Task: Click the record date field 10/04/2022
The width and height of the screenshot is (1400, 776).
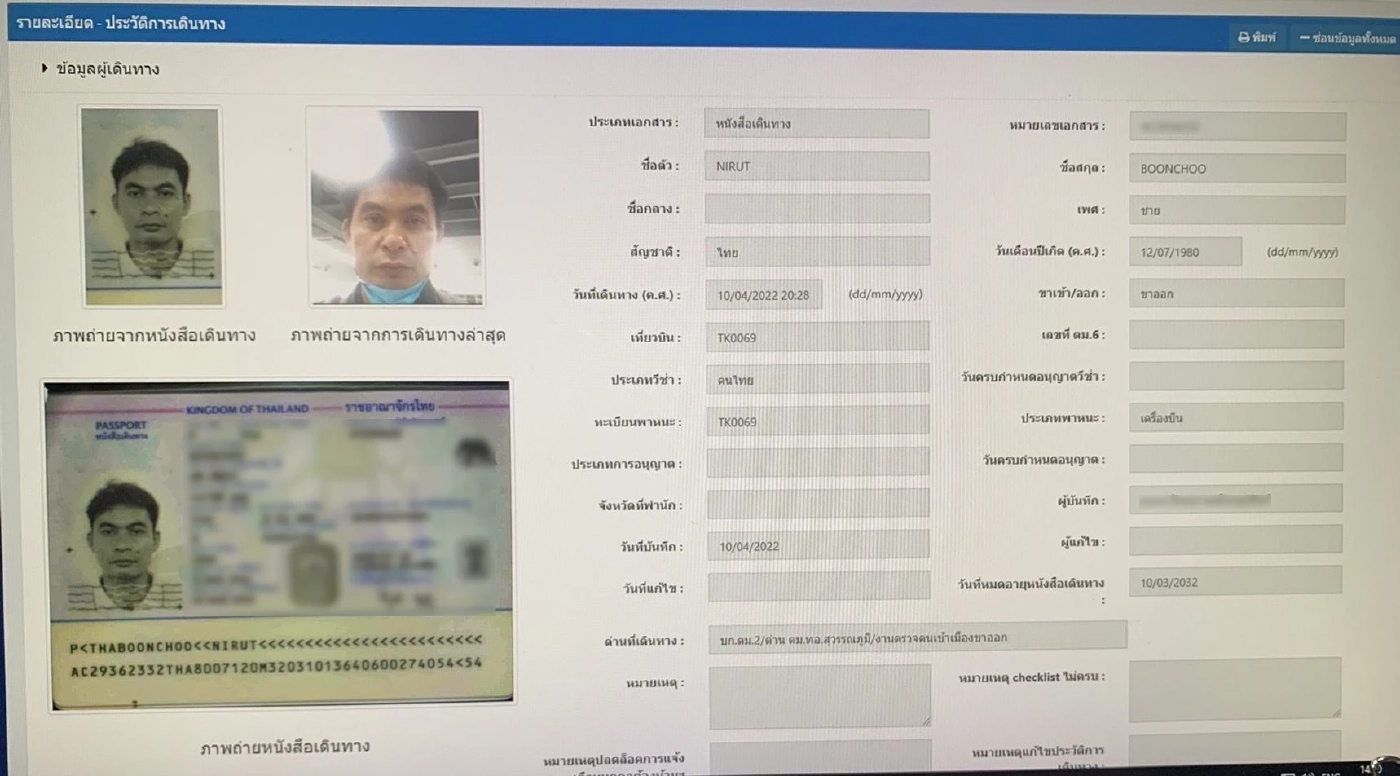Action: pyautogui.click(x=816, y=546)
